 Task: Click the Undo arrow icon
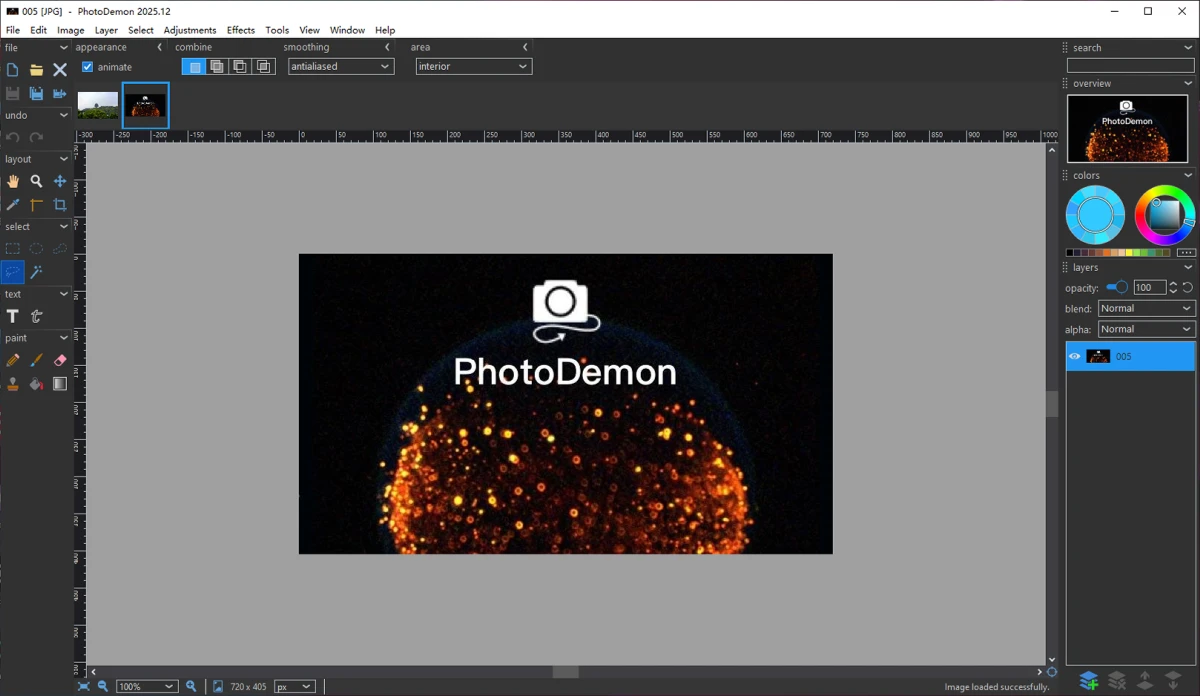(x=12, y=137)
